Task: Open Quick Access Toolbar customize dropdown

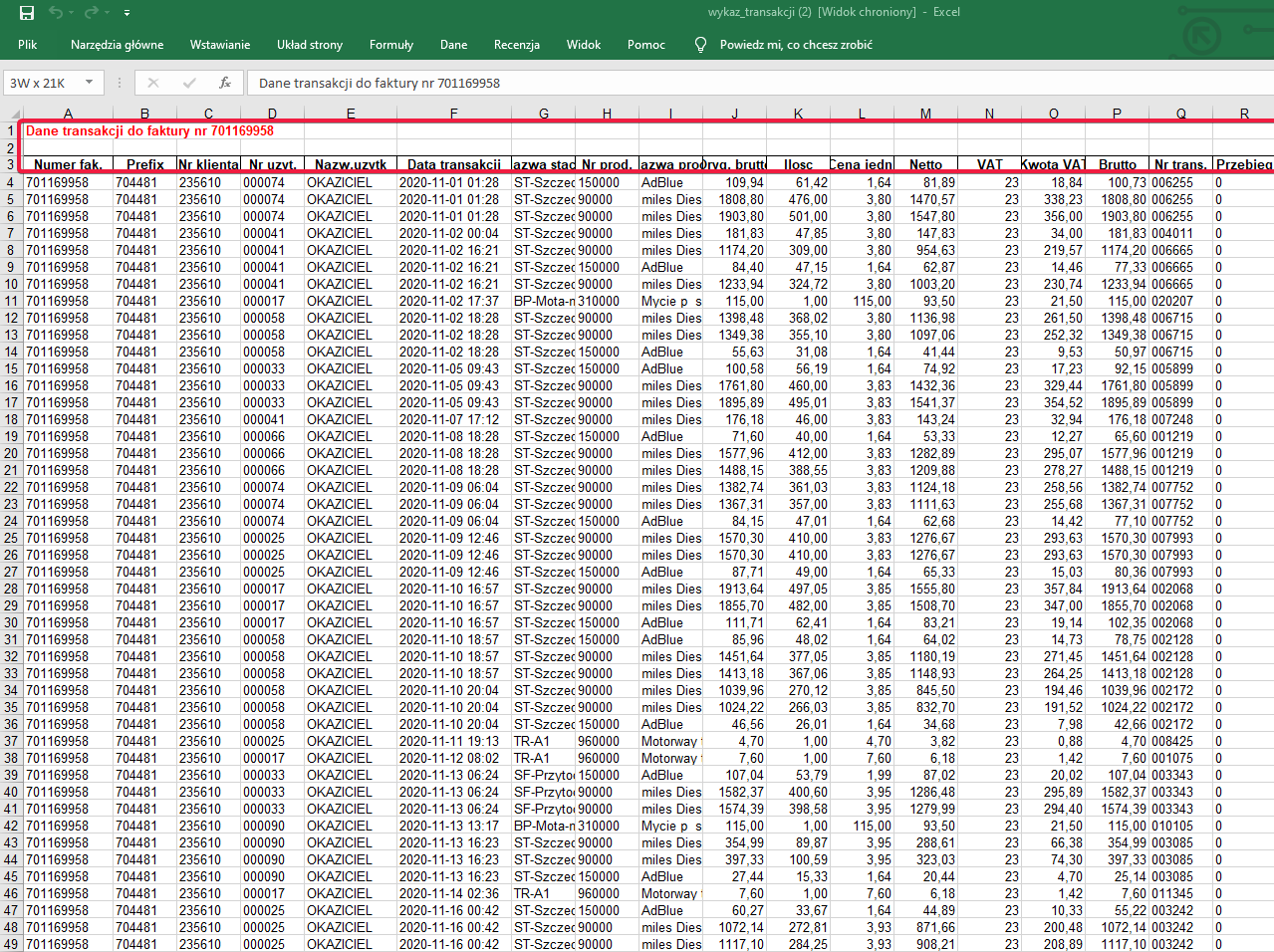Action: pyautogui.click(x=127, y=13)
